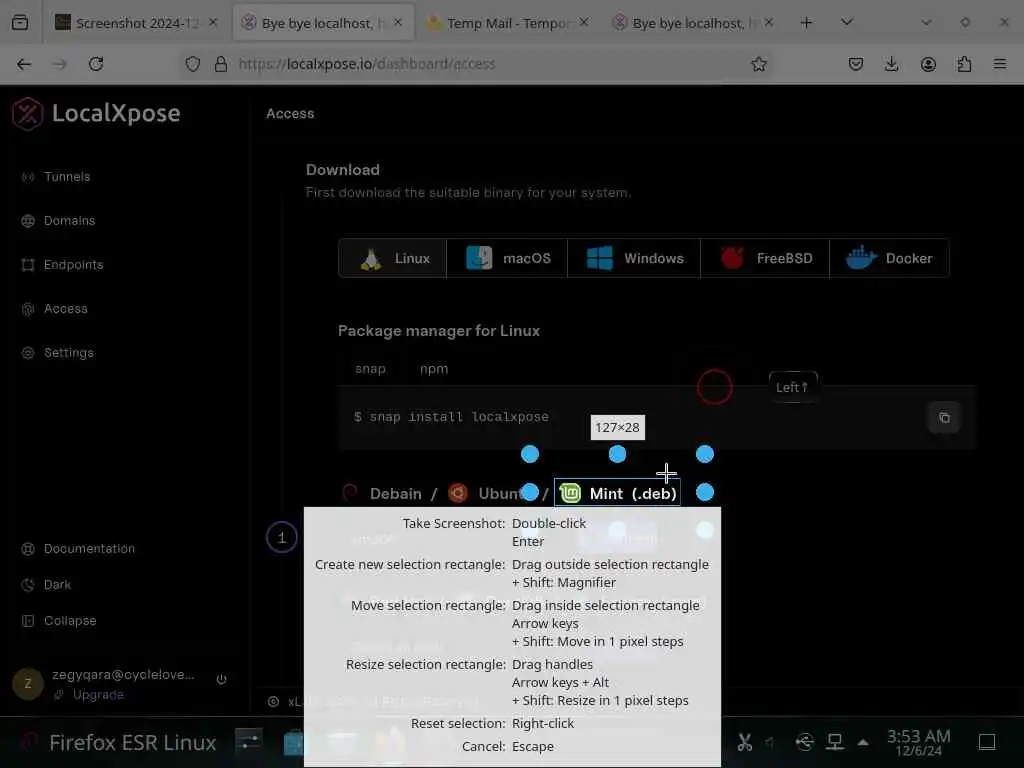Screen dimensions: 1024x768
Task: Open the Documentation link in the sidebar
Action: tap(89, 549)
